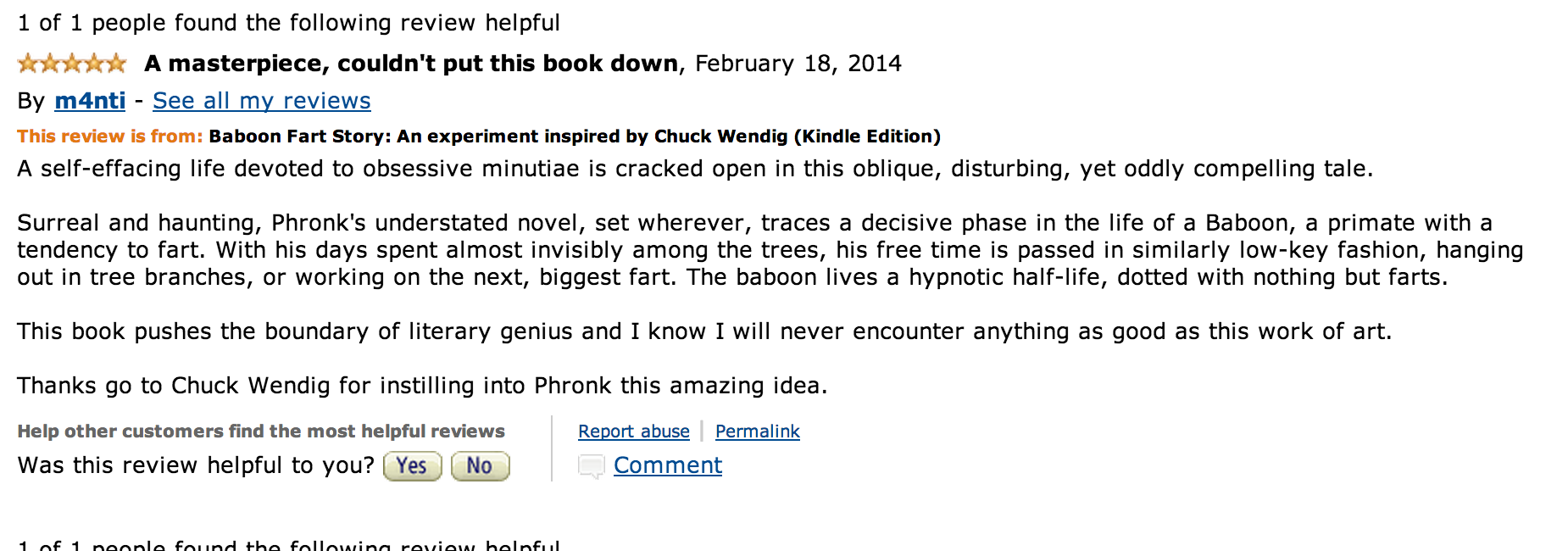The height and width of the screenshot is (551, 1568).
Task: Click the Comment link
Action: pos(667,465)
